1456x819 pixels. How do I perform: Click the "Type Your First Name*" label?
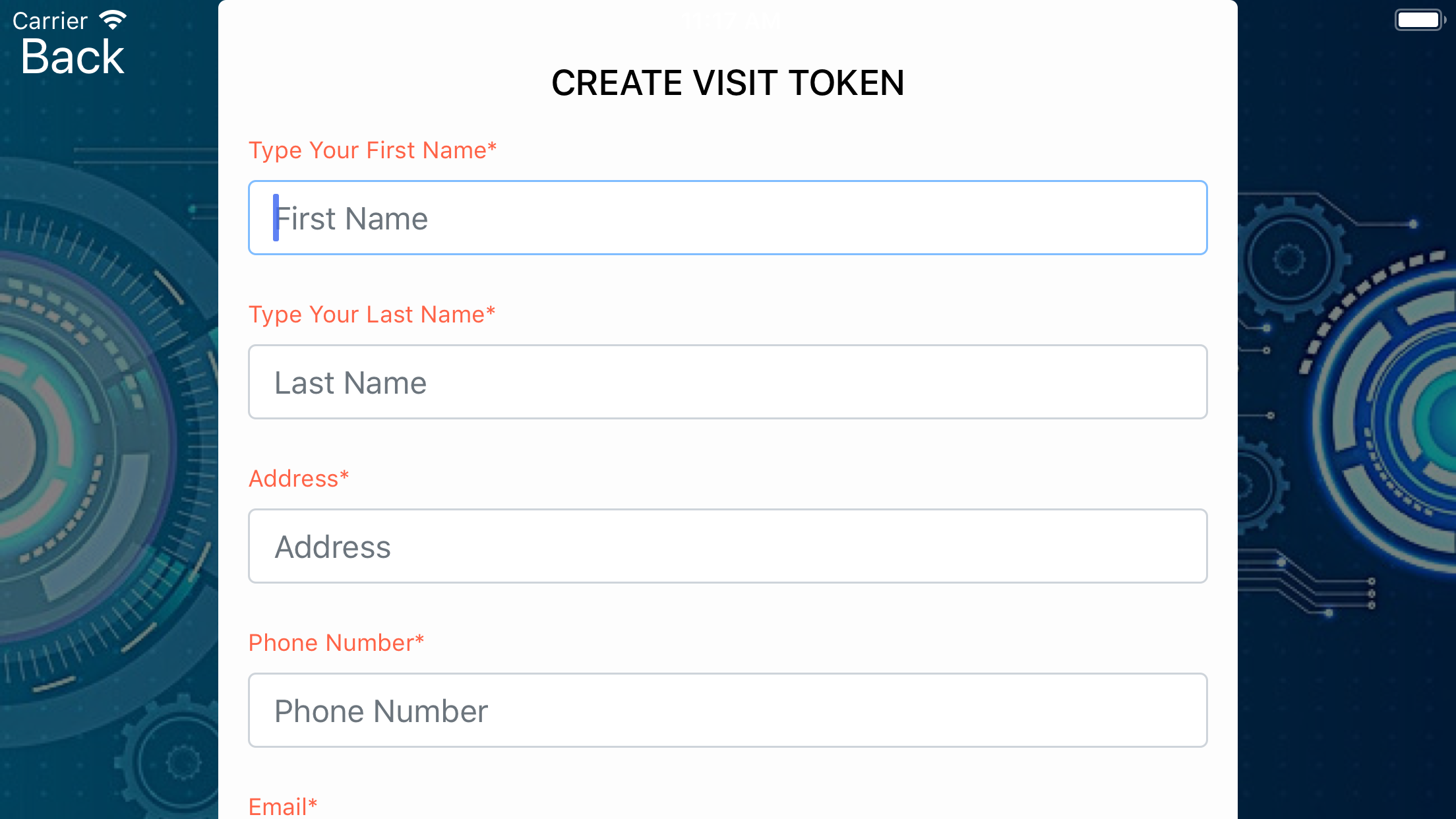(372, 150)
